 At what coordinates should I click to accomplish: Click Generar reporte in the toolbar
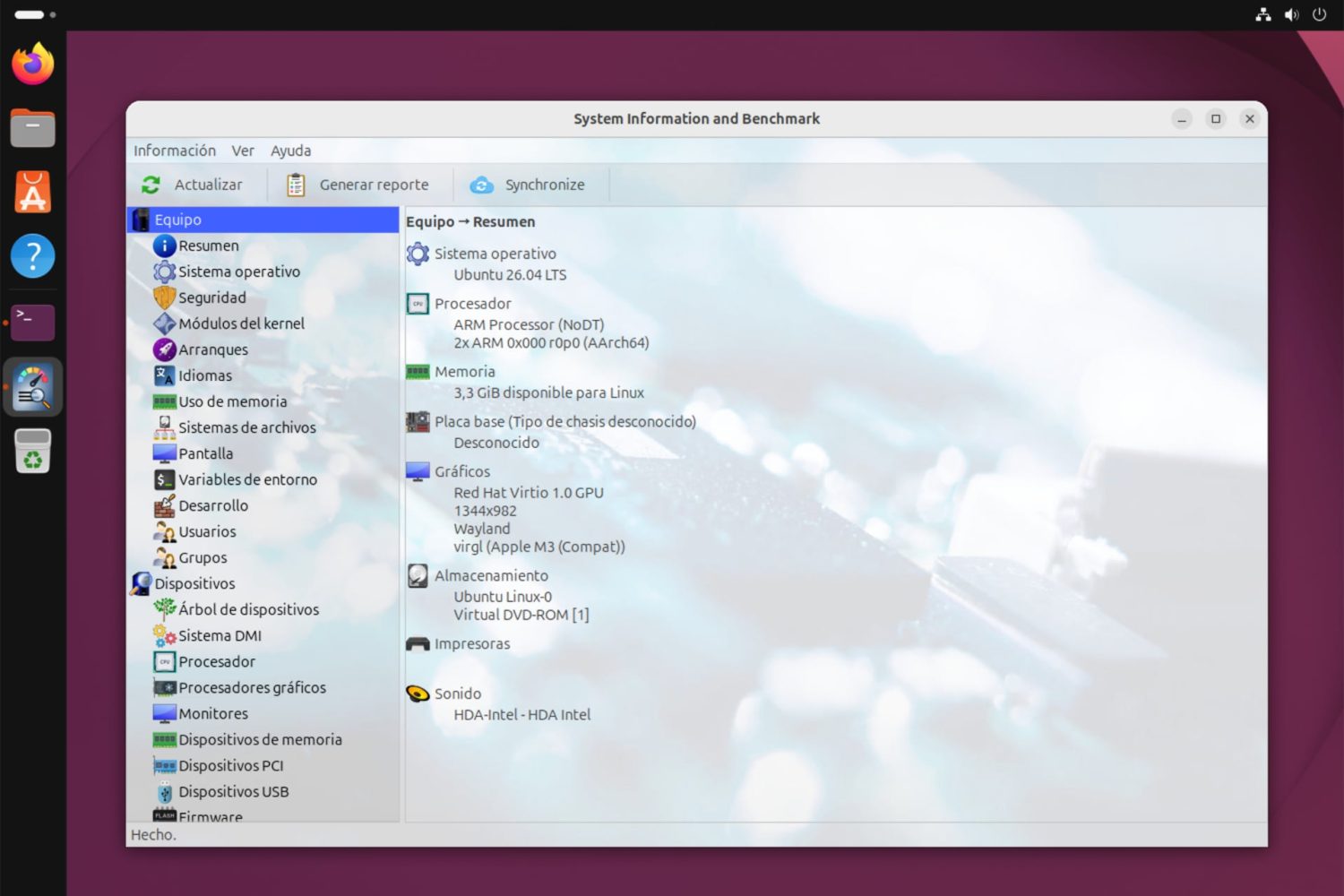point(358,185)
